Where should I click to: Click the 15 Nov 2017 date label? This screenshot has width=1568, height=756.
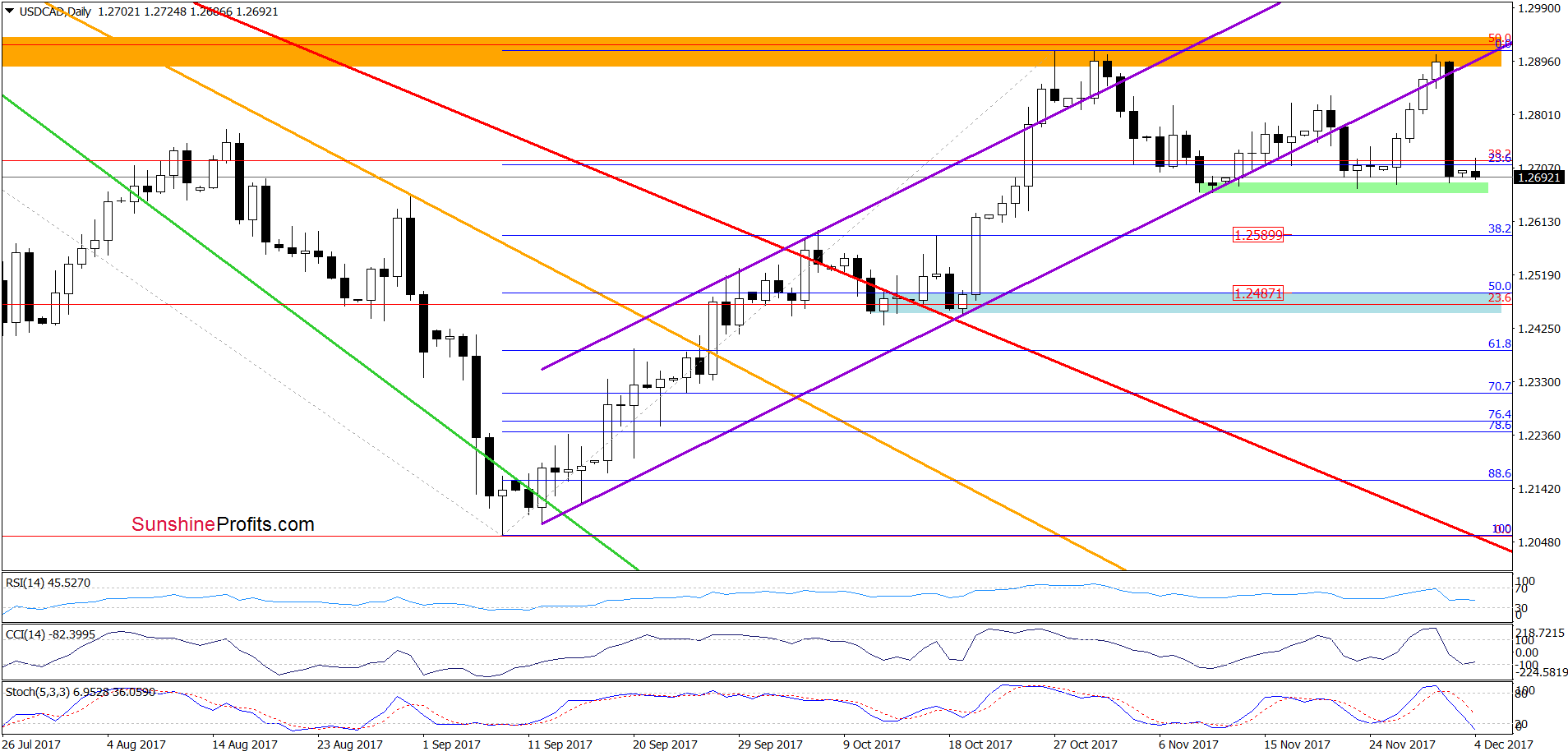1297,744
